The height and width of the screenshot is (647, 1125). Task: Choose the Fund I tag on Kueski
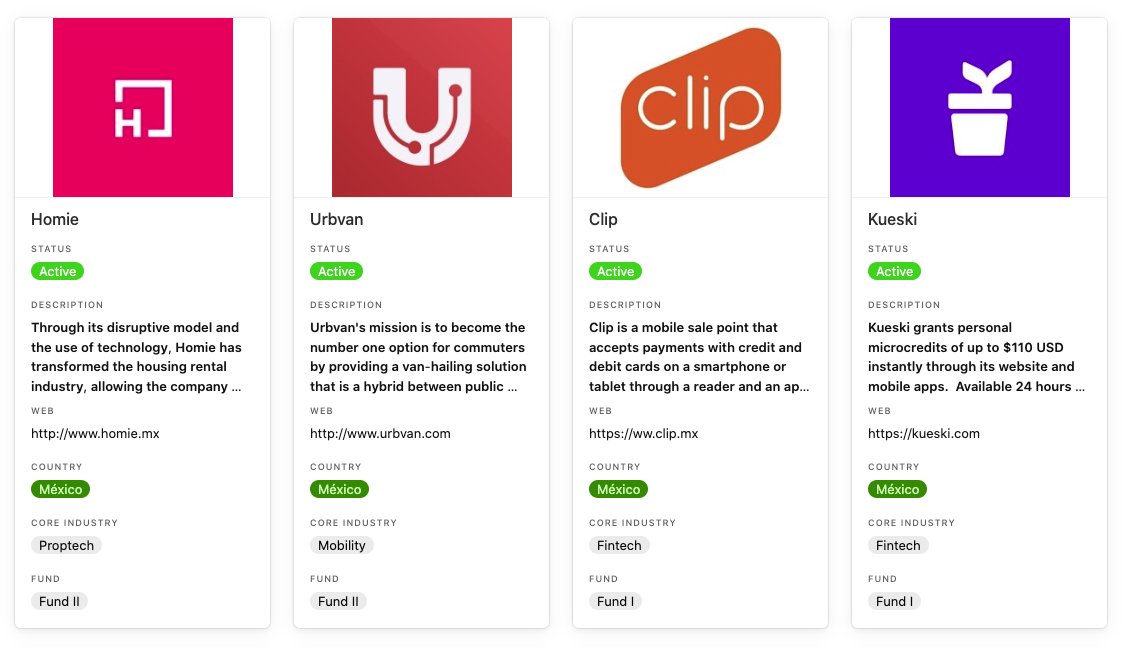pyautogui.click(x=894, y=601)
